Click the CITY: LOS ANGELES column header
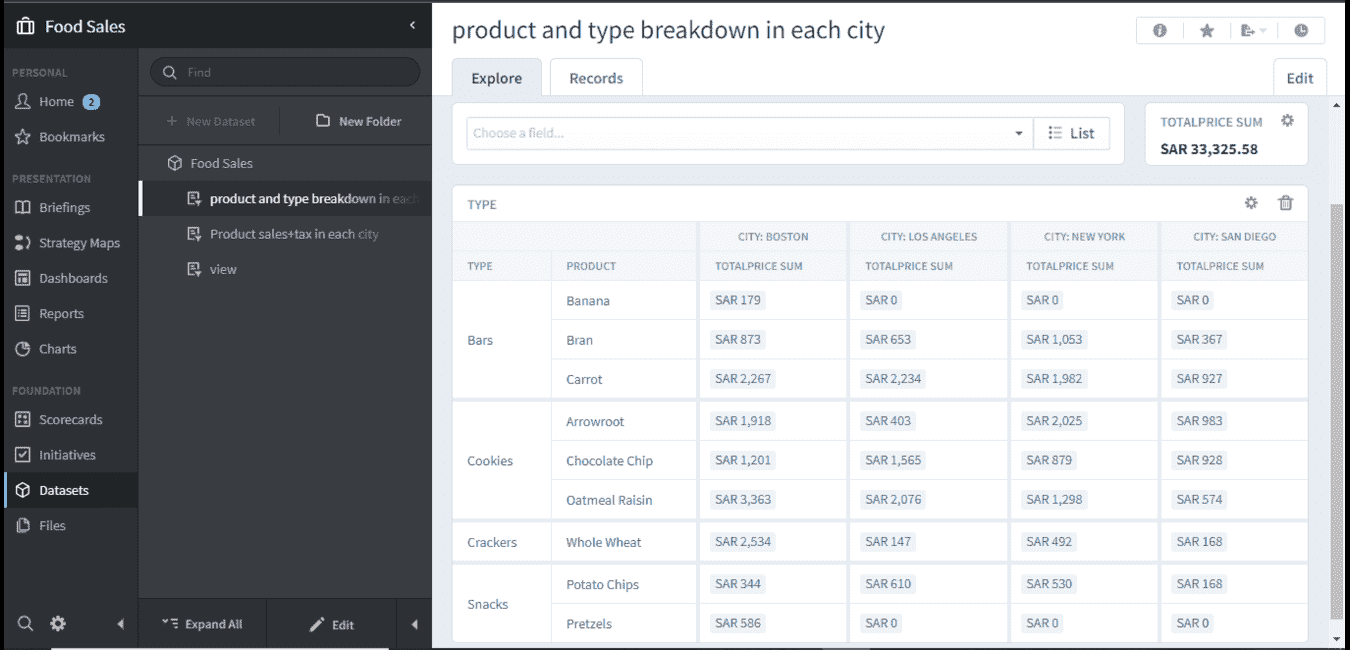This screenshot has width=1350, height=650. click(929, 237)
